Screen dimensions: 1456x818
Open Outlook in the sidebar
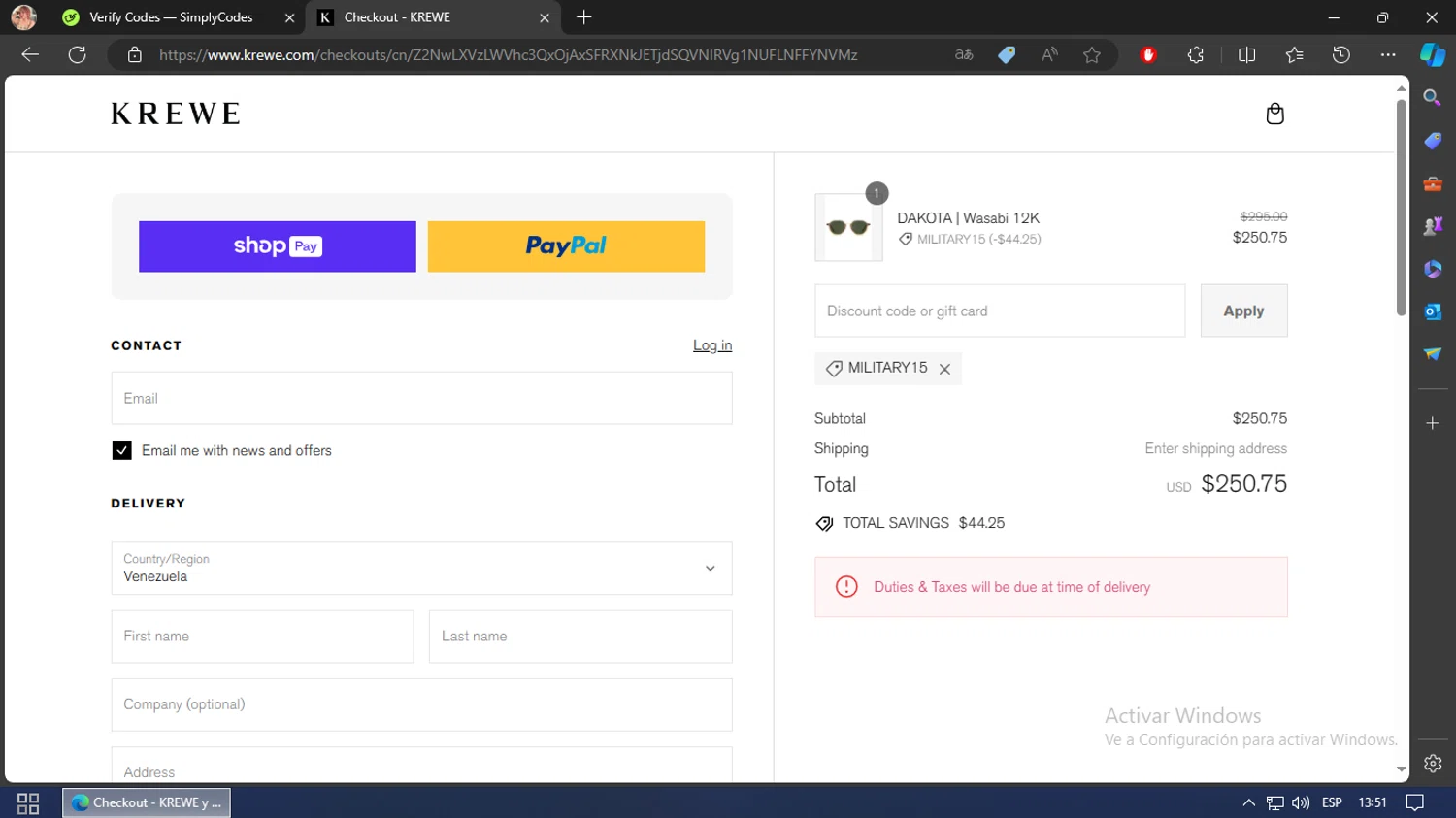click(1433, 311)
